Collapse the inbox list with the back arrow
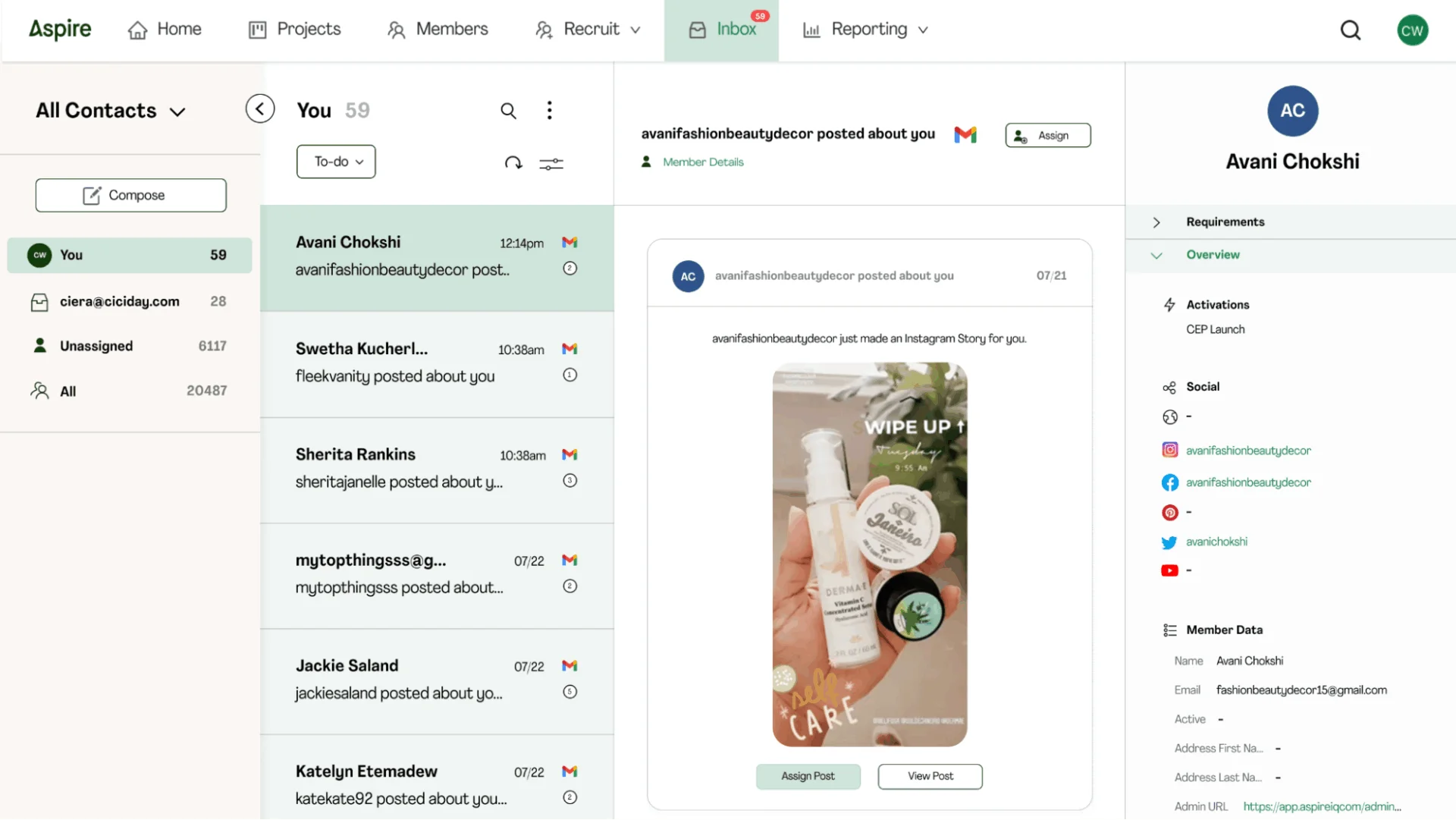1456x820 pixels. pyautogui.click(x=260, y=108)
